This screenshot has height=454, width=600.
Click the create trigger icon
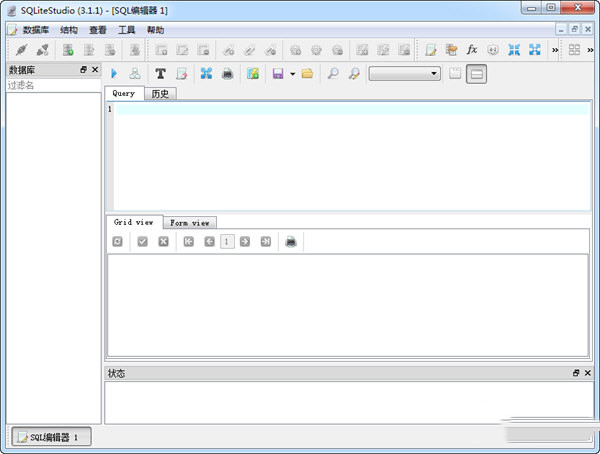(x=295, y=50)
